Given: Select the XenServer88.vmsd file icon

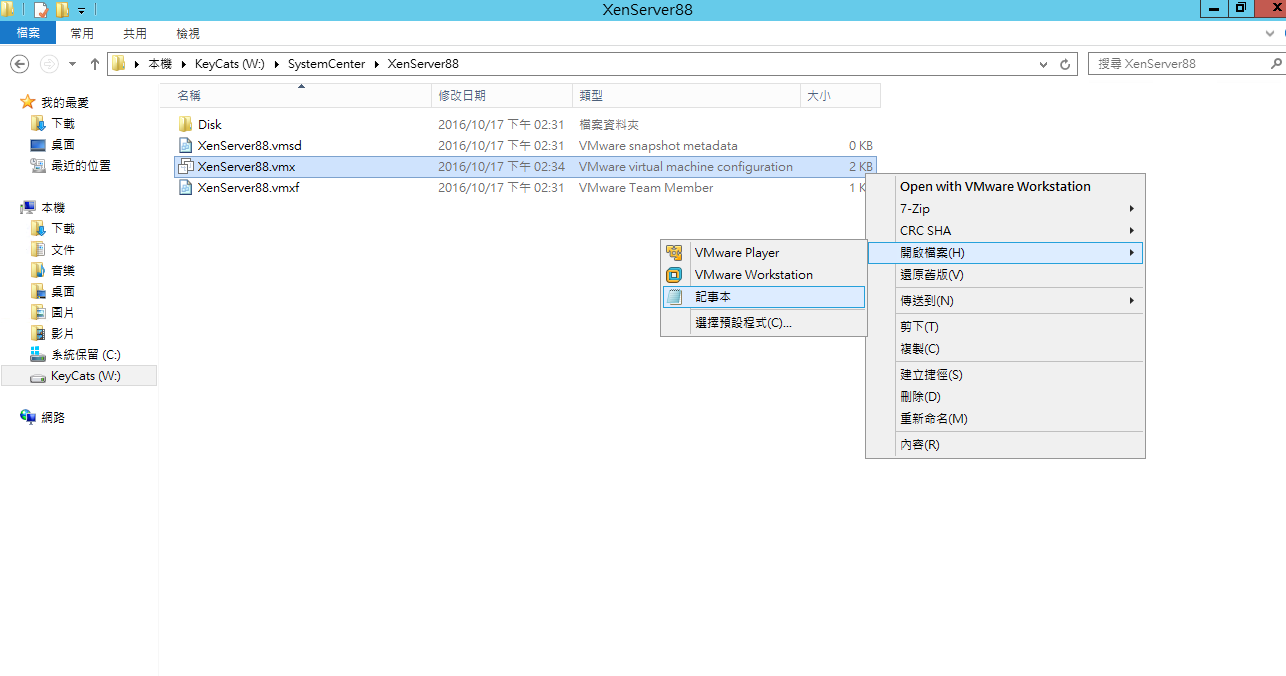Looking at the screenshot, I should tap(185, 146).
